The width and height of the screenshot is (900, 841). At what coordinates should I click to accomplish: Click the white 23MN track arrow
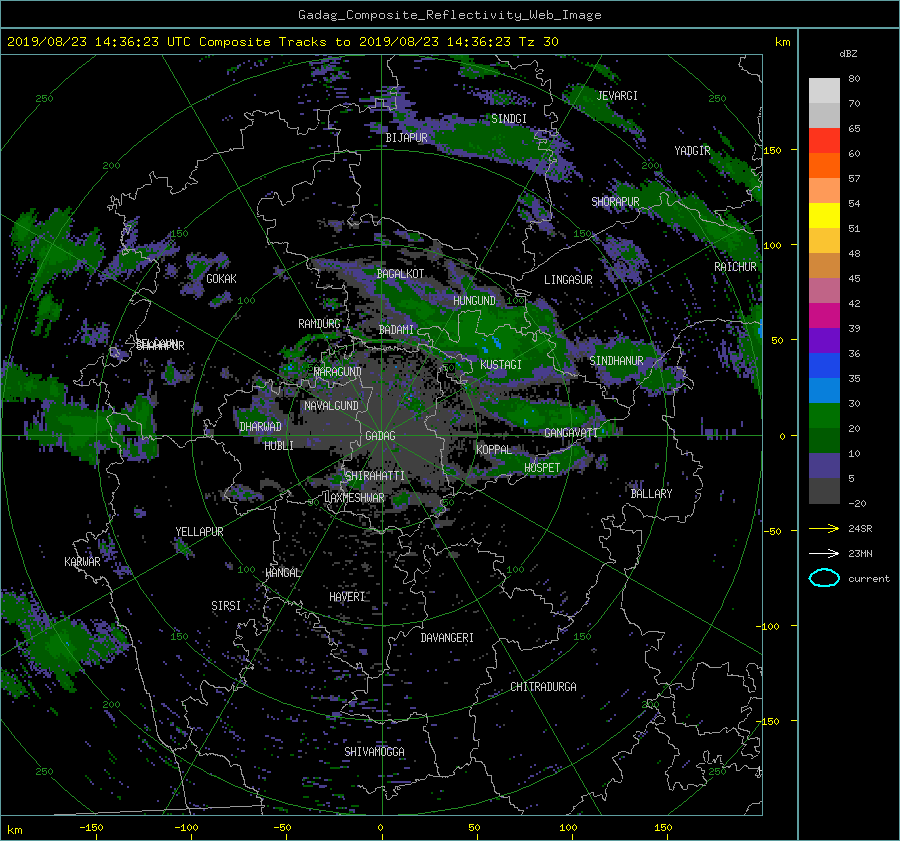point(824,553)
